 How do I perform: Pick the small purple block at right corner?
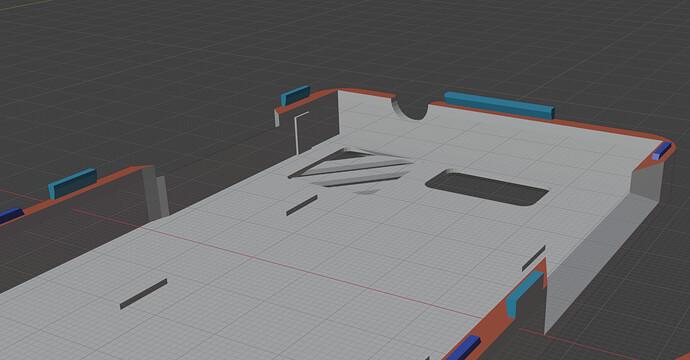tap(662, 151)
